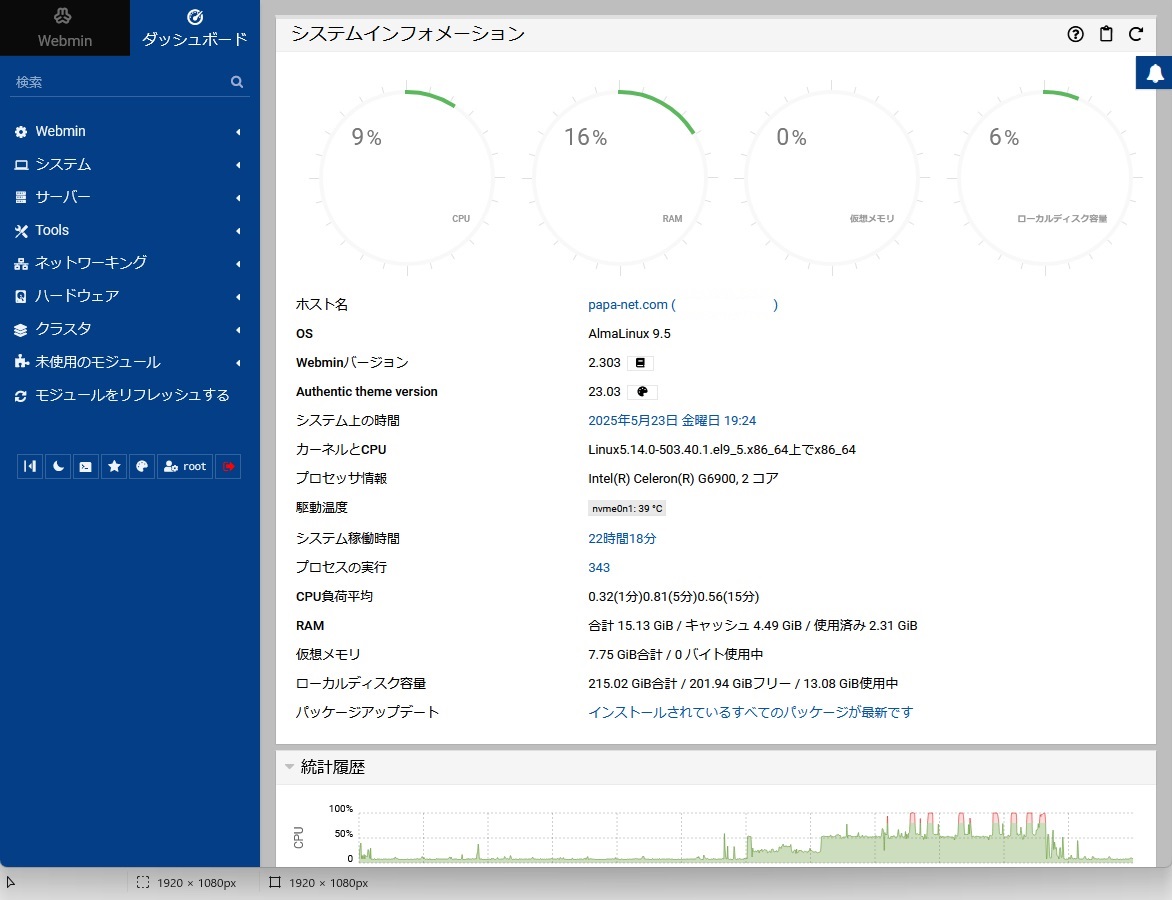Screen dimensions: 1172x900
Task: Open the 未使用のモジュール menu
Action: 129,362
